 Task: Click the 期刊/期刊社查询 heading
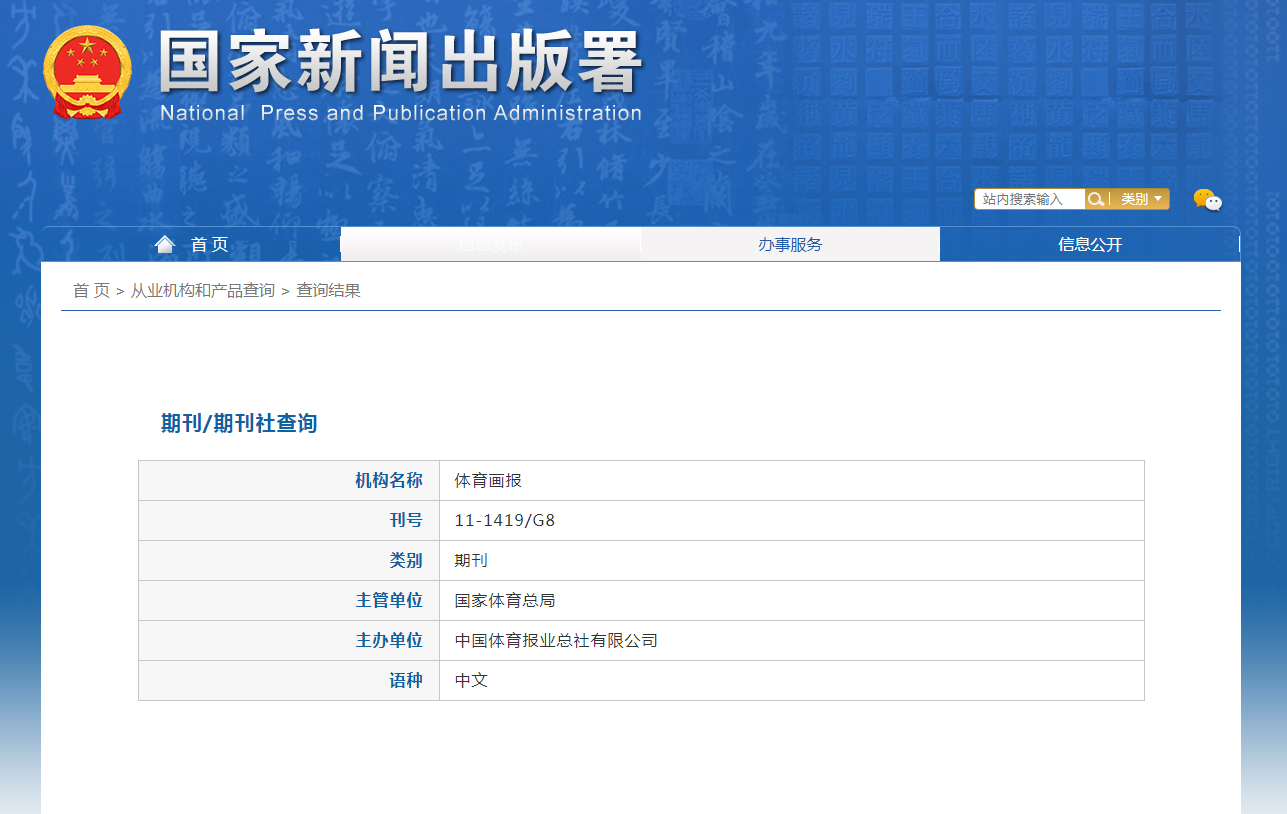(x=239, y=423)
